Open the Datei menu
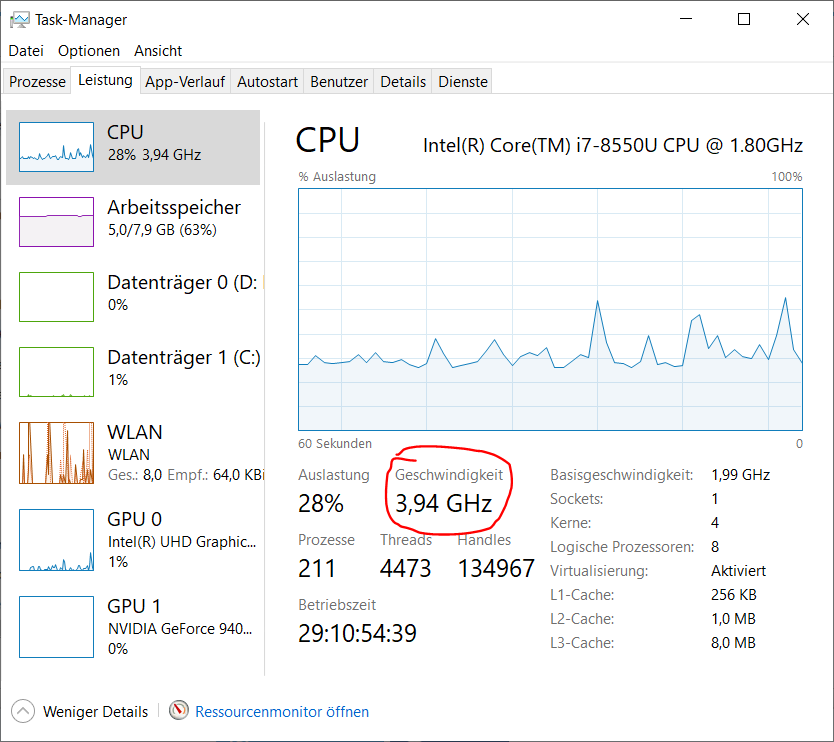This screenshot has height=742, width=834. [26, 51]
